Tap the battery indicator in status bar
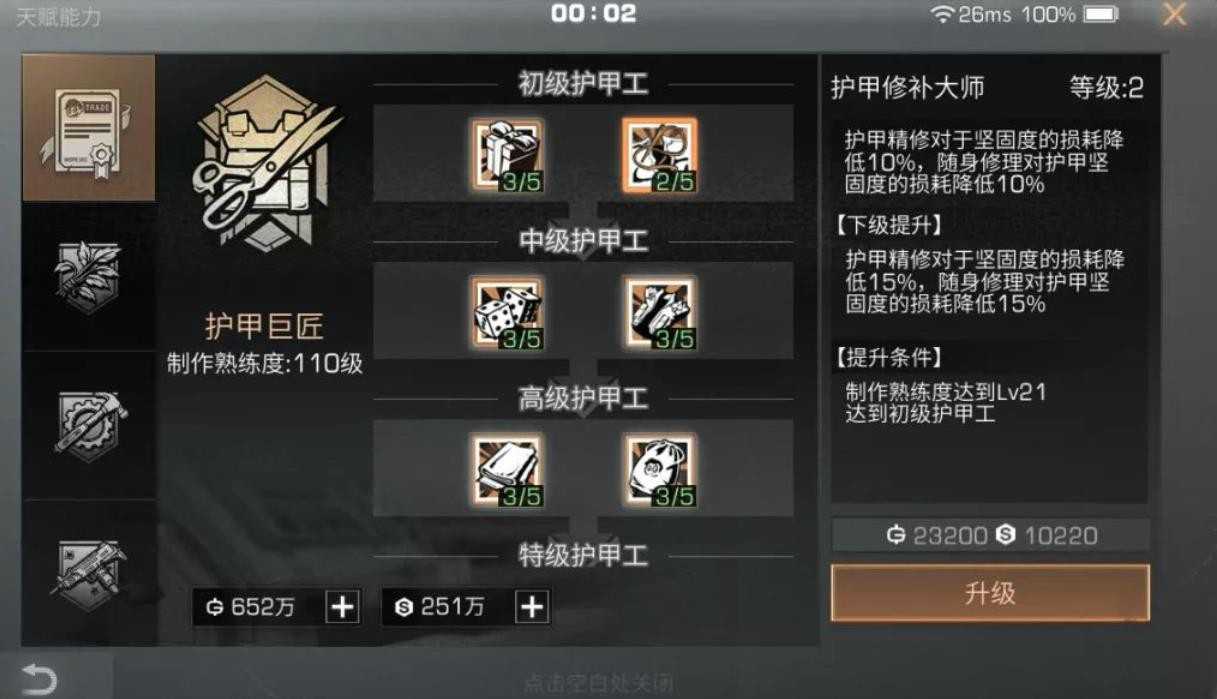 (1101, 14)
